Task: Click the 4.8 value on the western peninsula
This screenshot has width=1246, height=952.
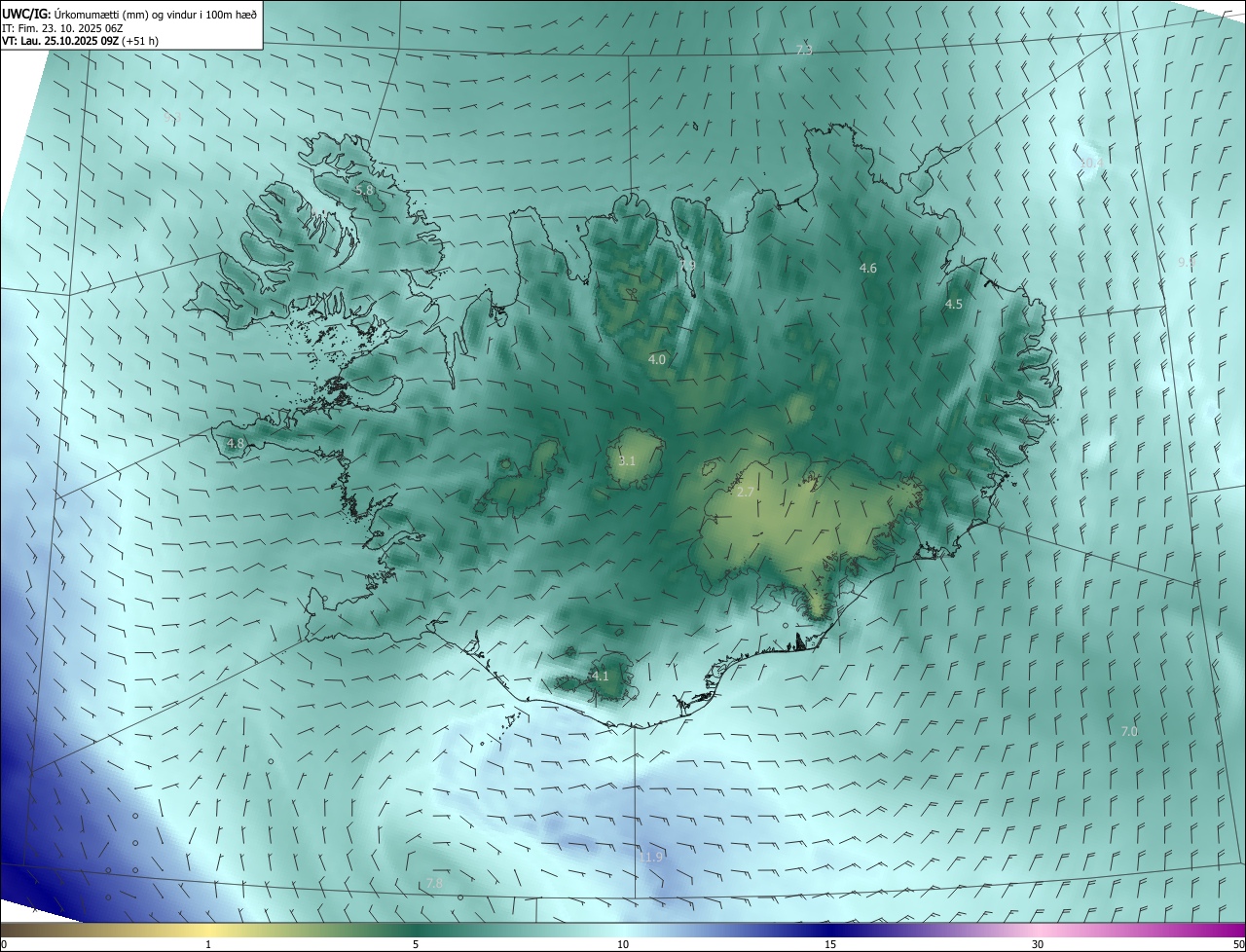Action: pos(236,444)
